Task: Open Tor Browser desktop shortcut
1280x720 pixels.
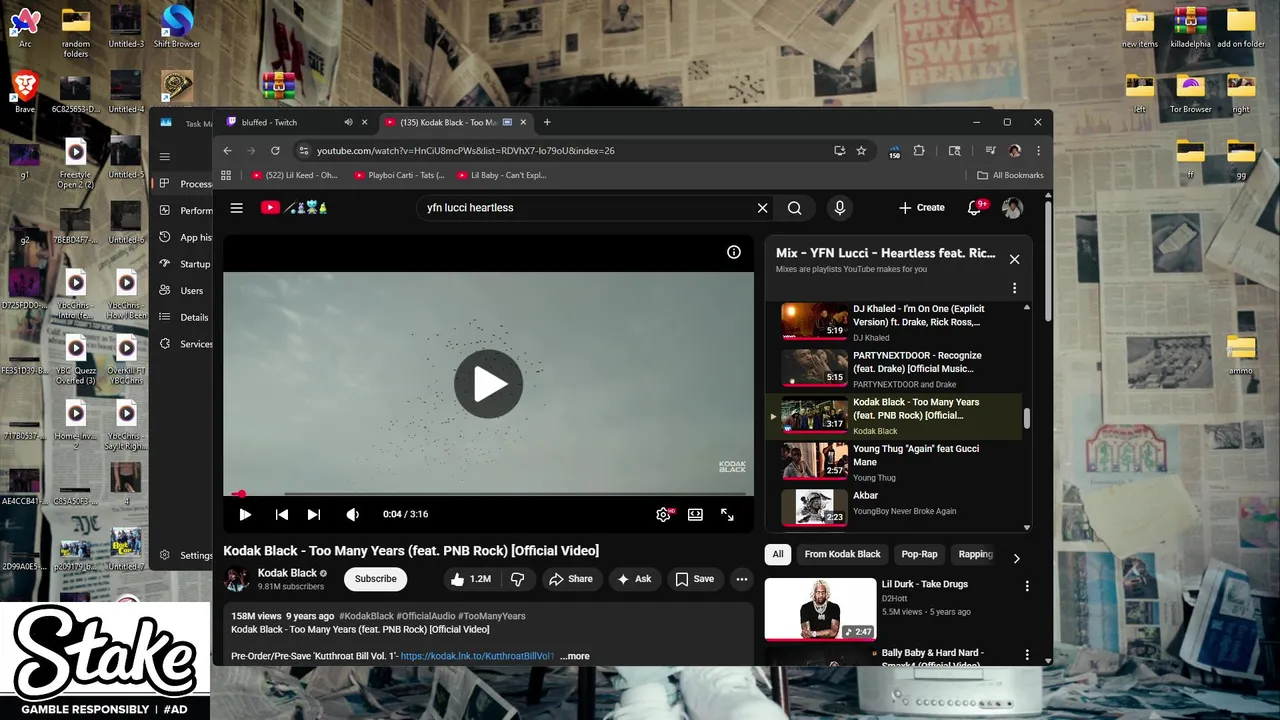Action: tap(1190, 94)
